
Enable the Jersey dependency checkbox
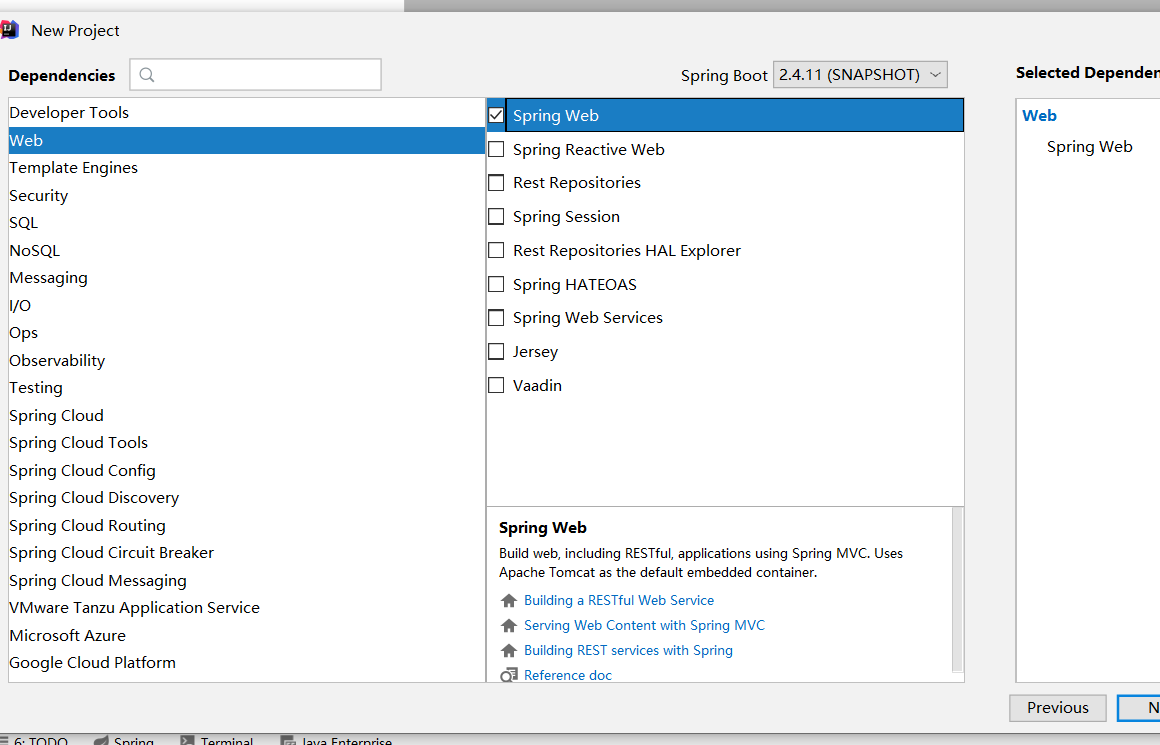tap(496, 352)
